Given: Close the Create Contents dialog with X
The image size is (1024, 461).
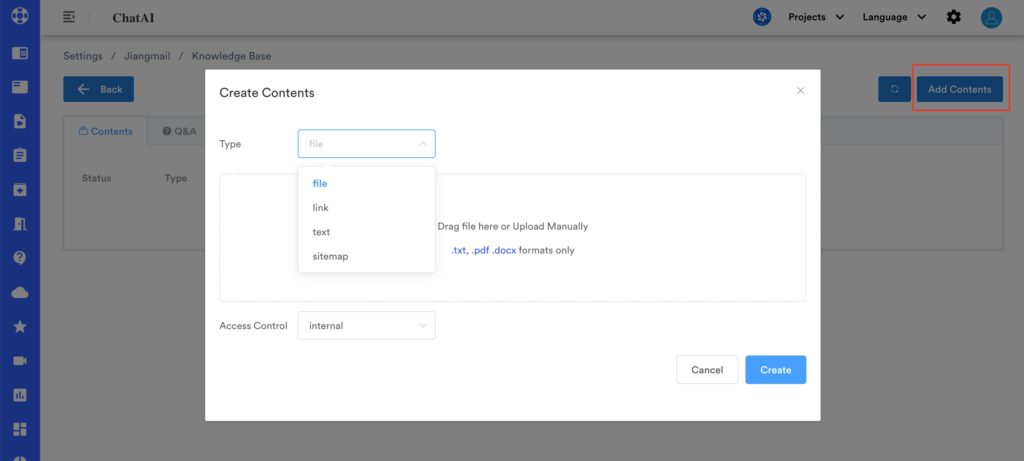Looking at the screenshot, I should [x=800, y=91].
